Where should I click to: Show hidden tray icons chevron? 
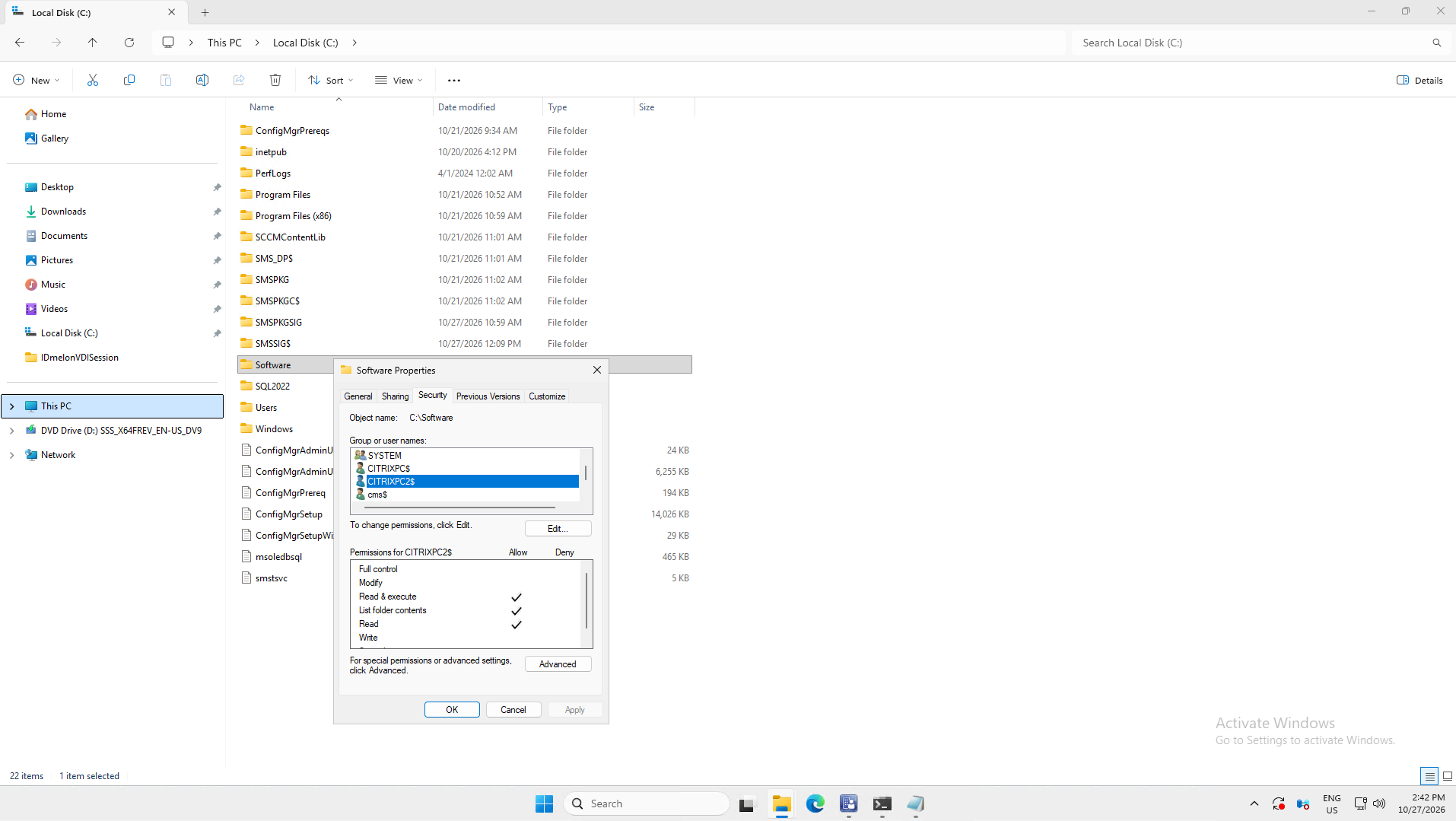[x=1254, y=803]
